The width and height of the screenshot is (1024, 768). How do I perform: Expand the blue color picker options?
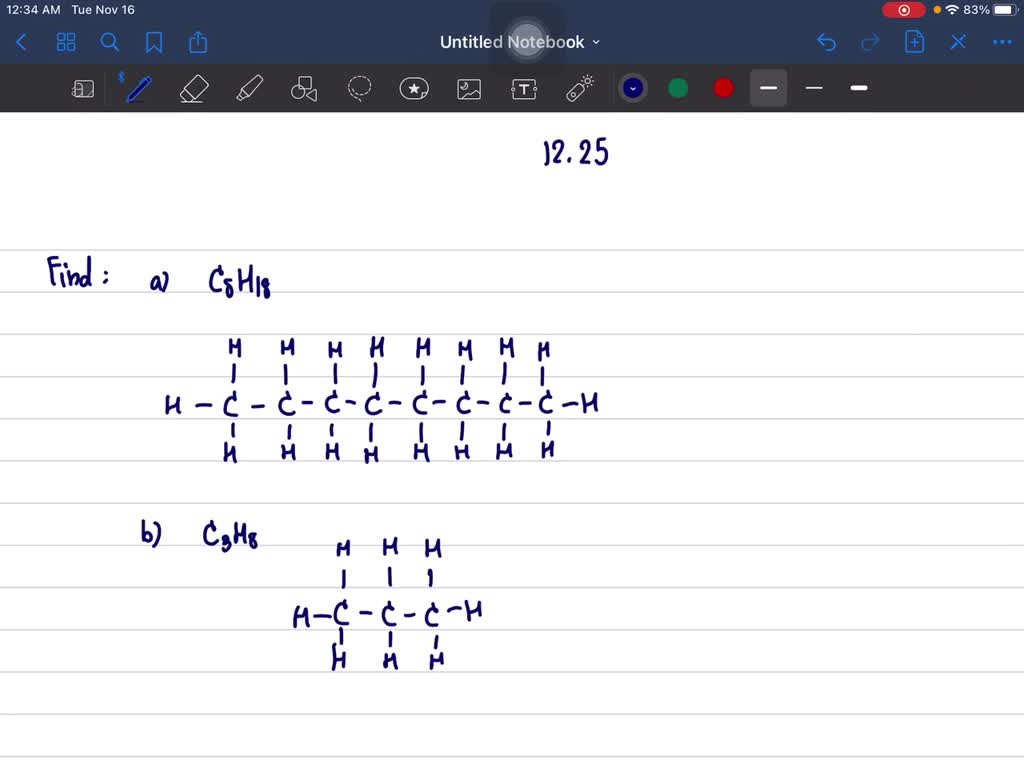click(632, 88)
